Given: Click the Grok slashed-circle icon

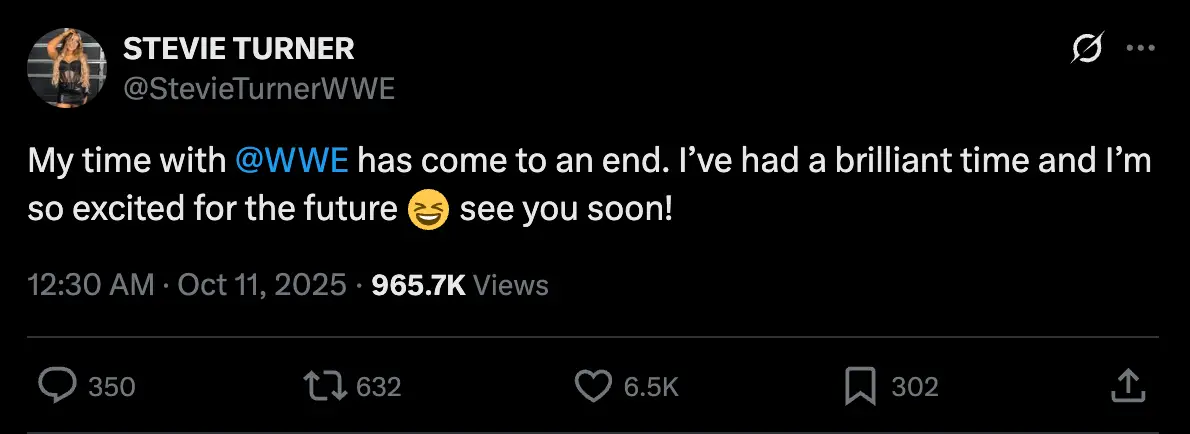Looking at the screenshot, I should [x=1086, y=49].
